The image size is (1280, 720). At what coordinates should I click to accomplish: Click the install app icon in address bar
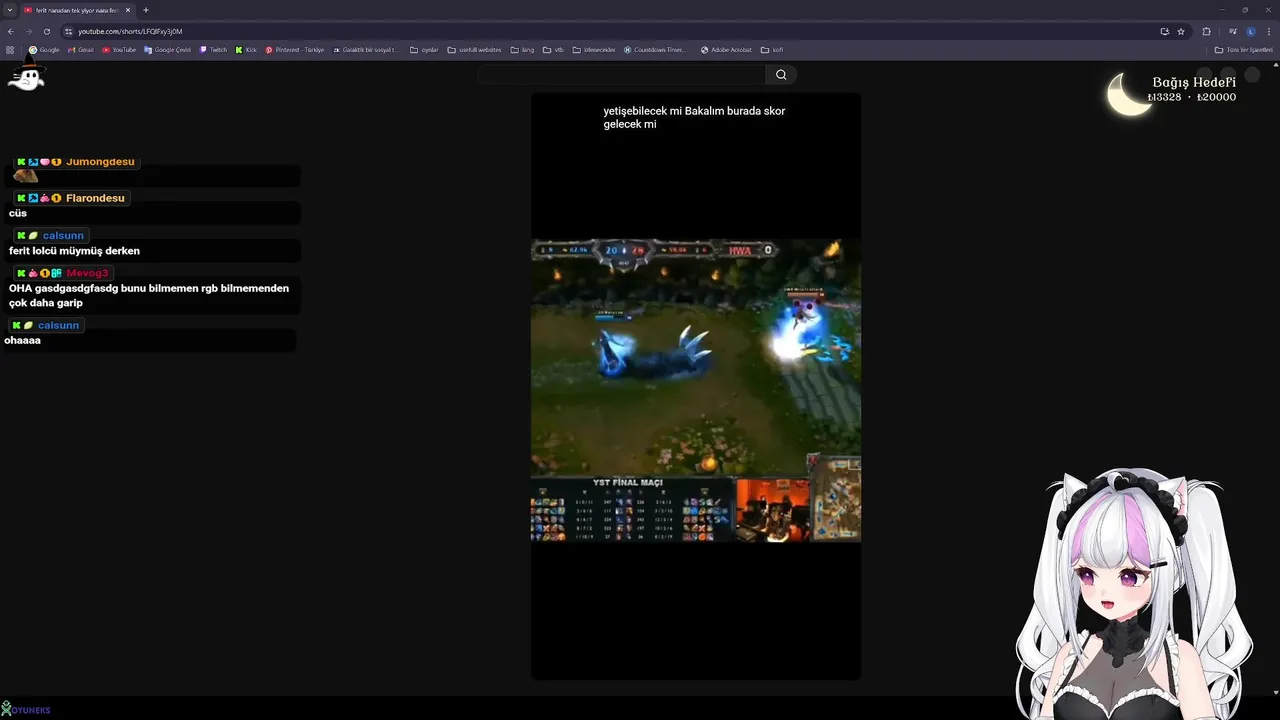[1164, 31]
